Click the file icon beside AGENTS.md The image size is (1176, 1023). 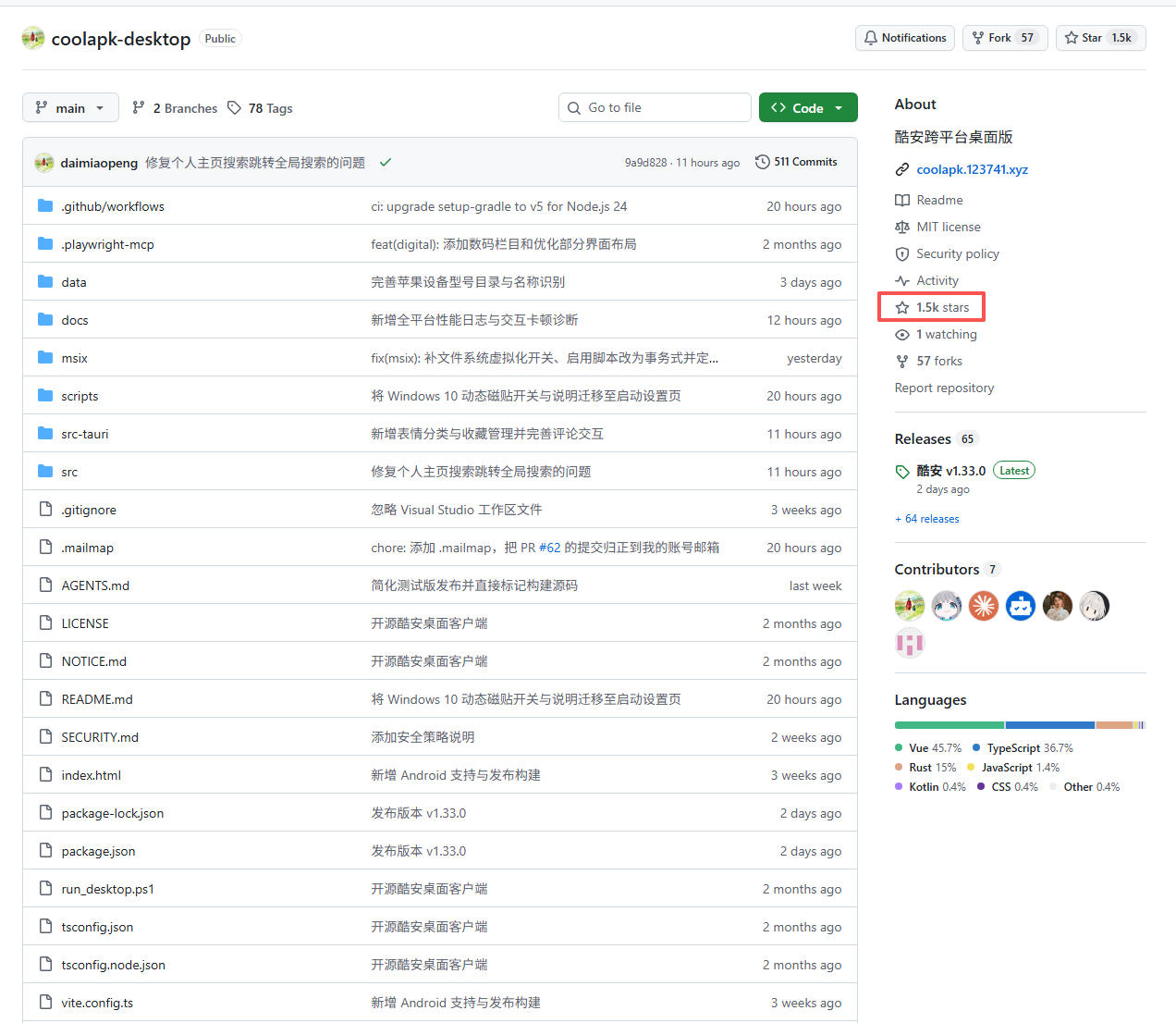coord(45,585)
